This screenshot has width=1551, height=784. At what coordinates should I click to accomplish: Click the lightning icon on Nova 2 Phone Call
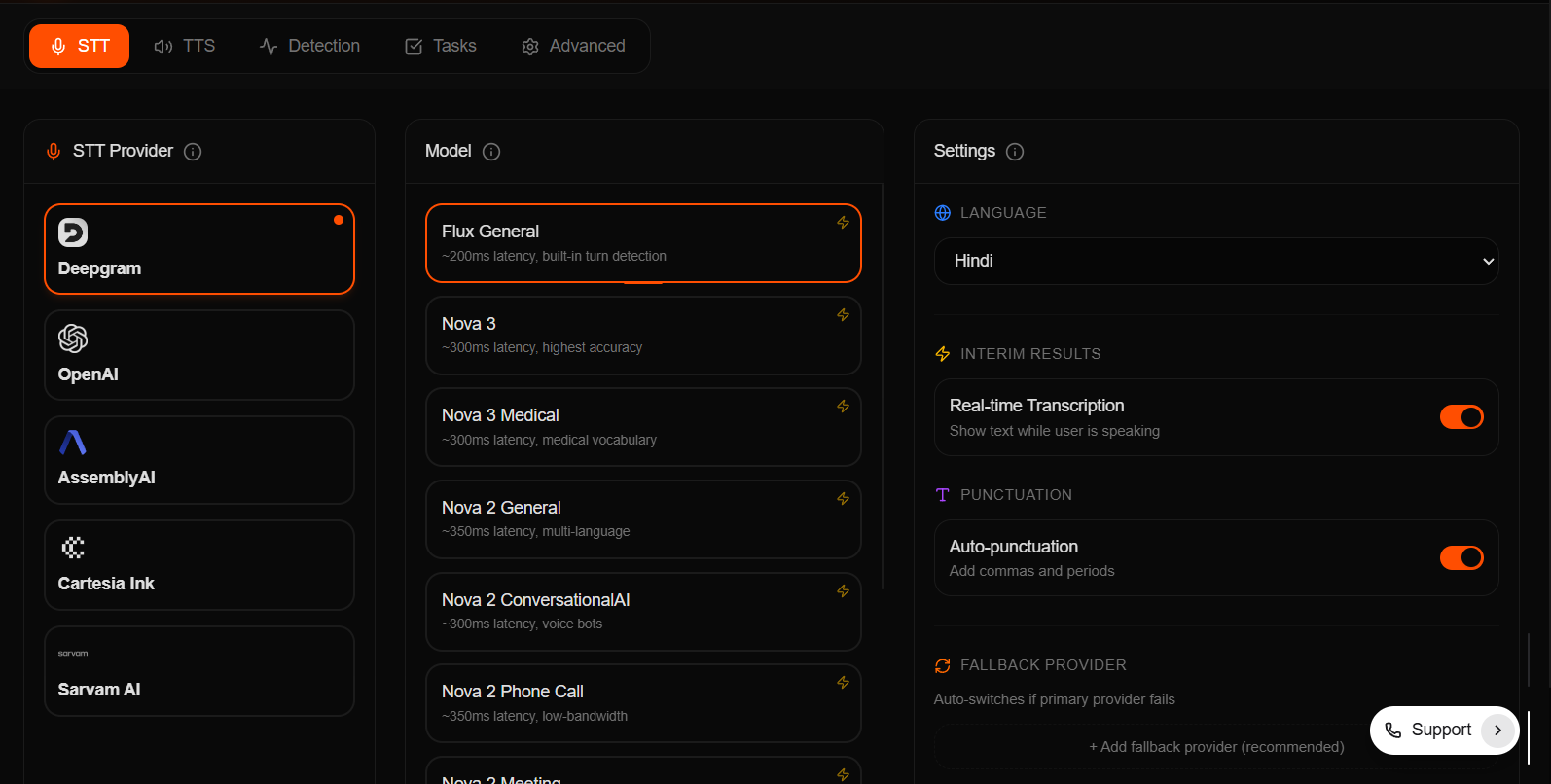[844, 683]
